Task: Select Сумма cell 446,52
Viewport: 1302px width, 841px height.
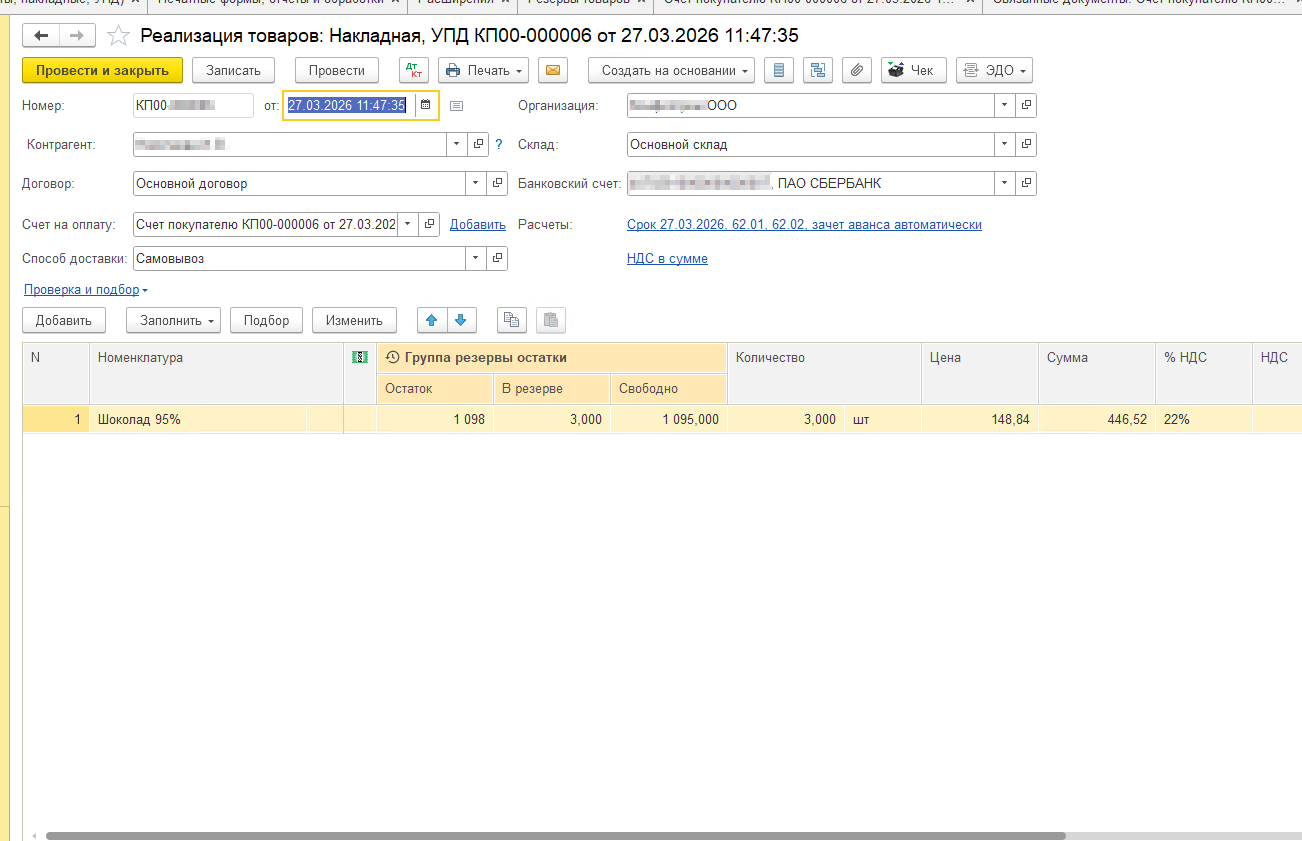Action: [1096, 420]
